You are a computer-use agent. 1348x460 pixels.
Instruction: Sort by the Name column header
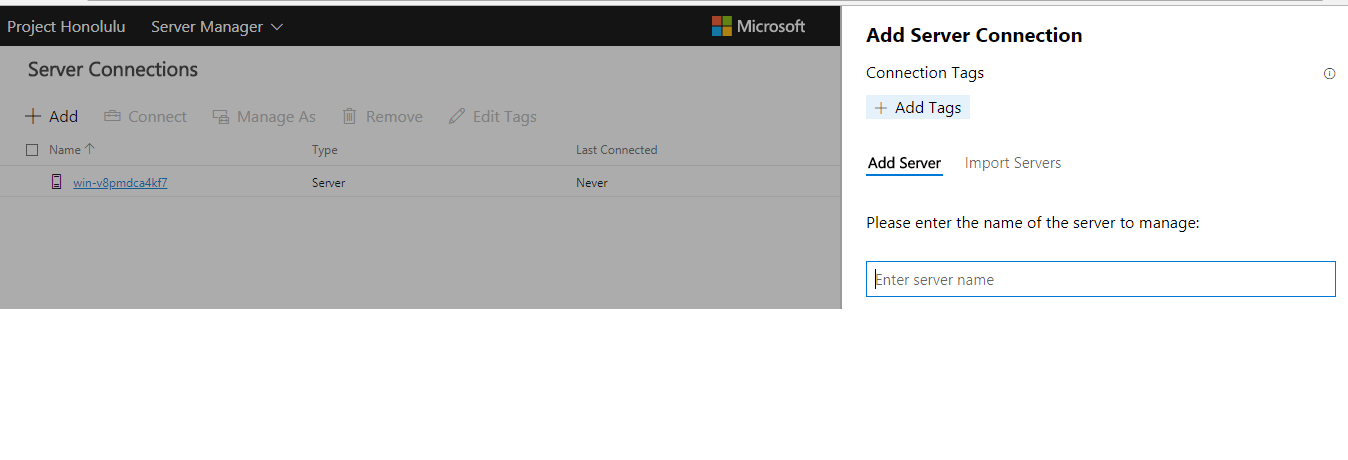click(72, 150)
